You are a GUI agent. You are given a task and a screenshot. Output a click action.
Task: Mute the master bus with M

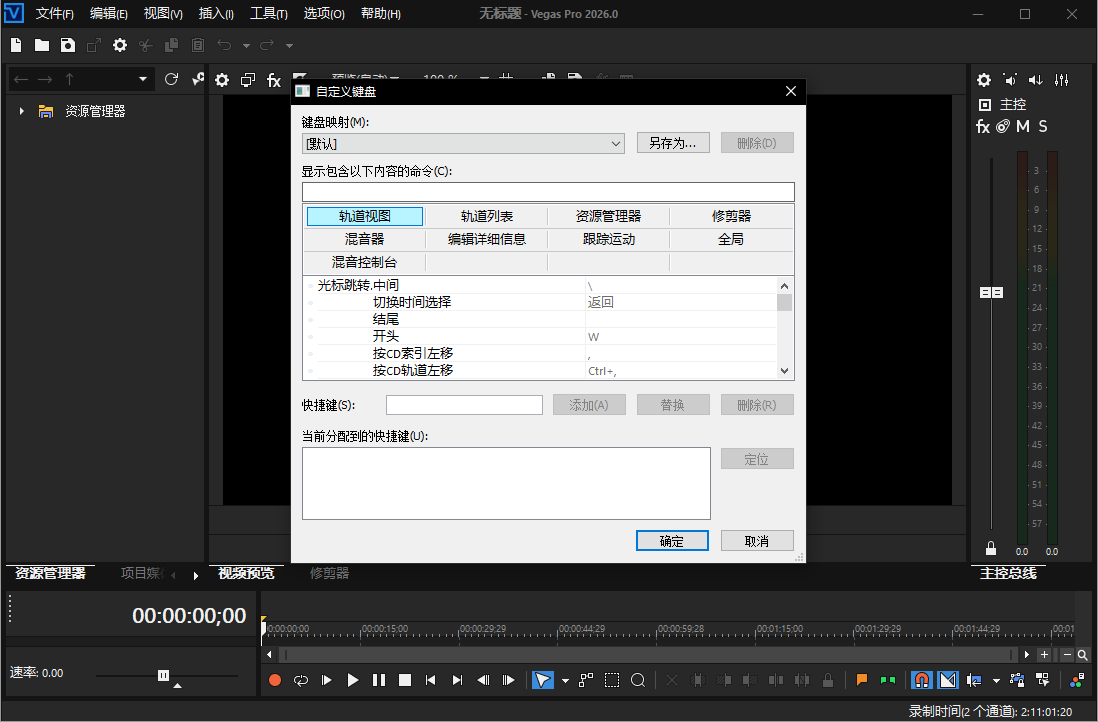pos(1023,127)
